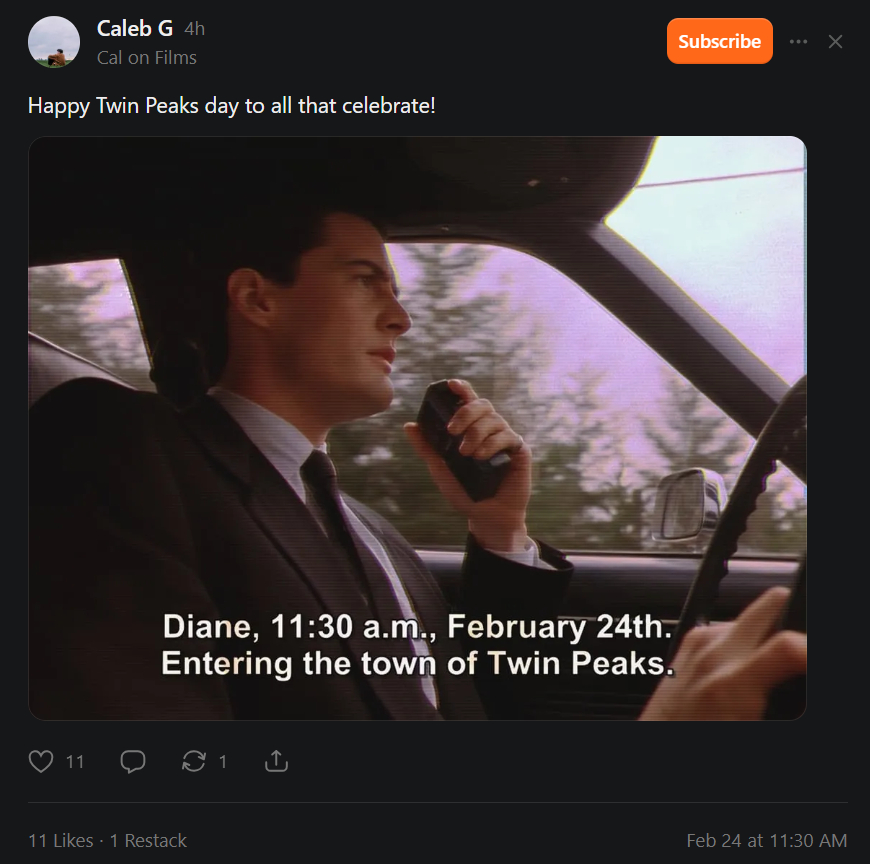Close the note with the X icon
The width and height of the screenshot is (870, 864).
pyautogui.click(x=836, y=42)
